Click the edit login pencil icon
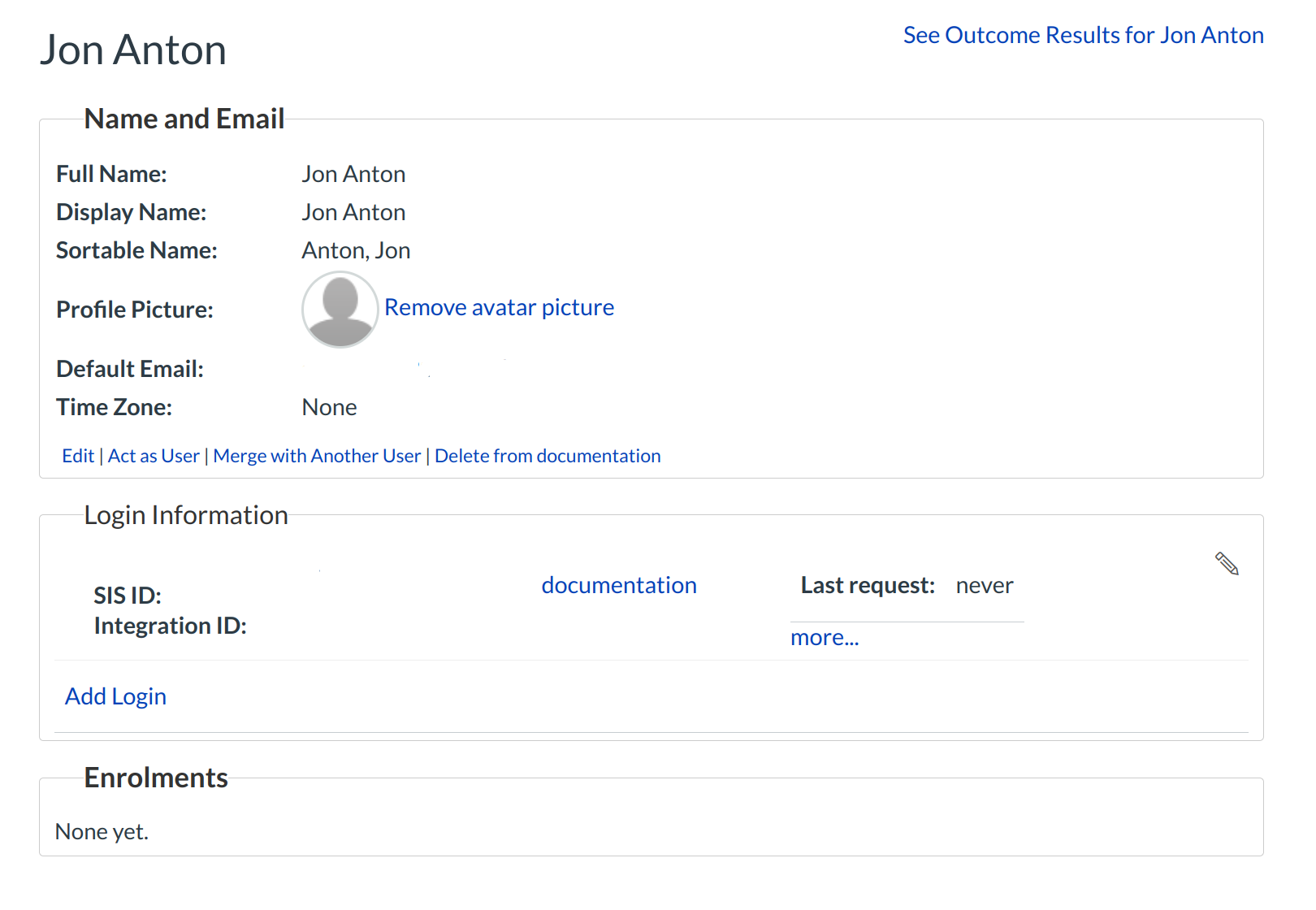1316x910 pixels. pyautogui.click(x=1227, y=563)
